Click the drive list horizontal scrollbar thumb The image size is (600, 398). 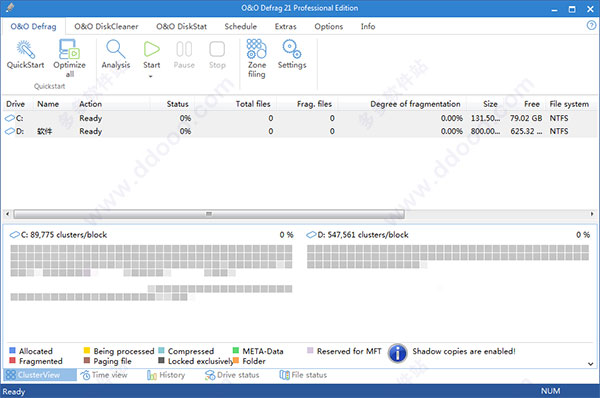tap(209, 214)
